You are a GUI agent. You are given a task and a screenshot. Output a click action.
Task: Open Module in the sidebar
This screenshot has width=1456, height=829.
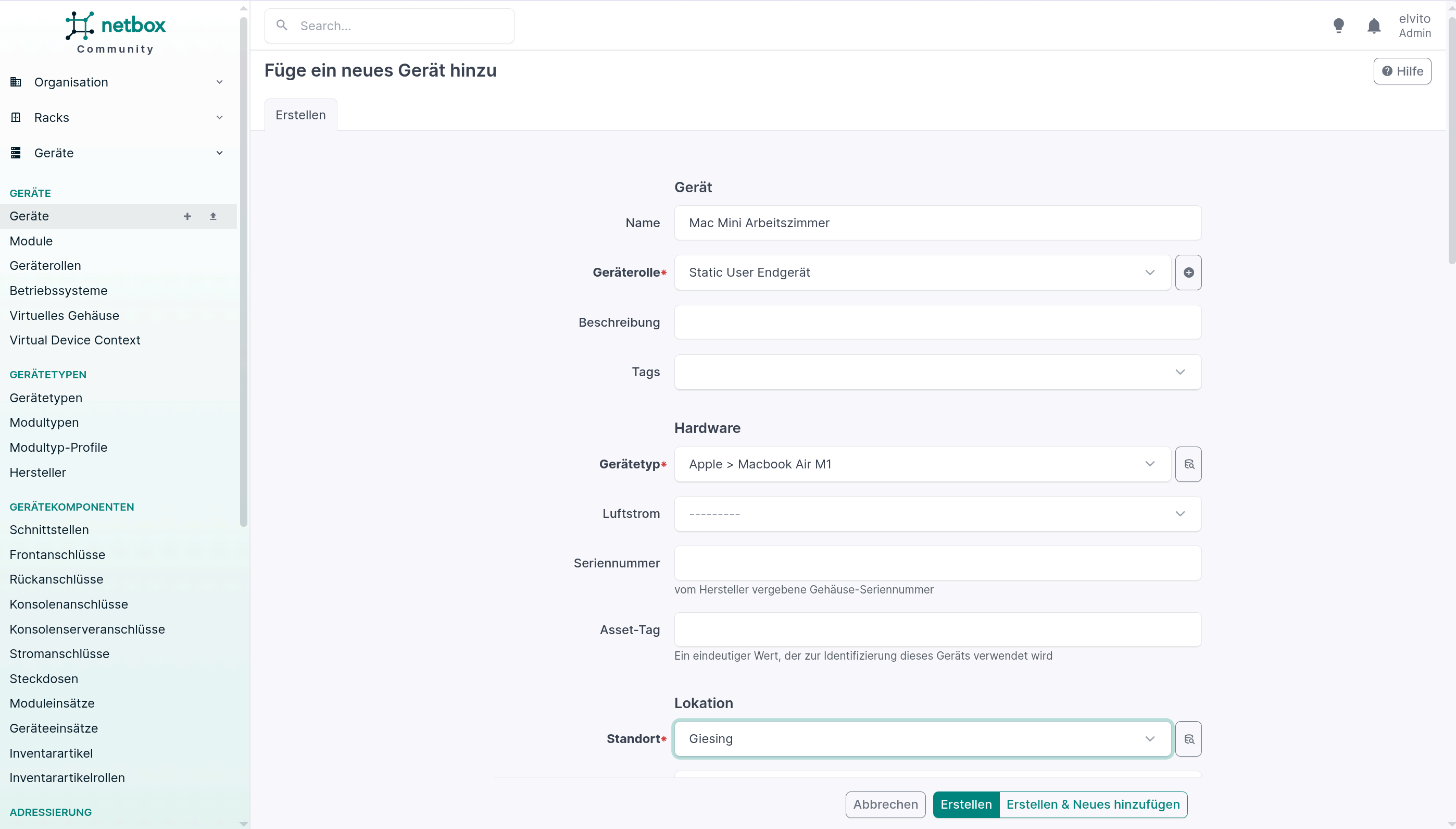(x=31, y=241)
